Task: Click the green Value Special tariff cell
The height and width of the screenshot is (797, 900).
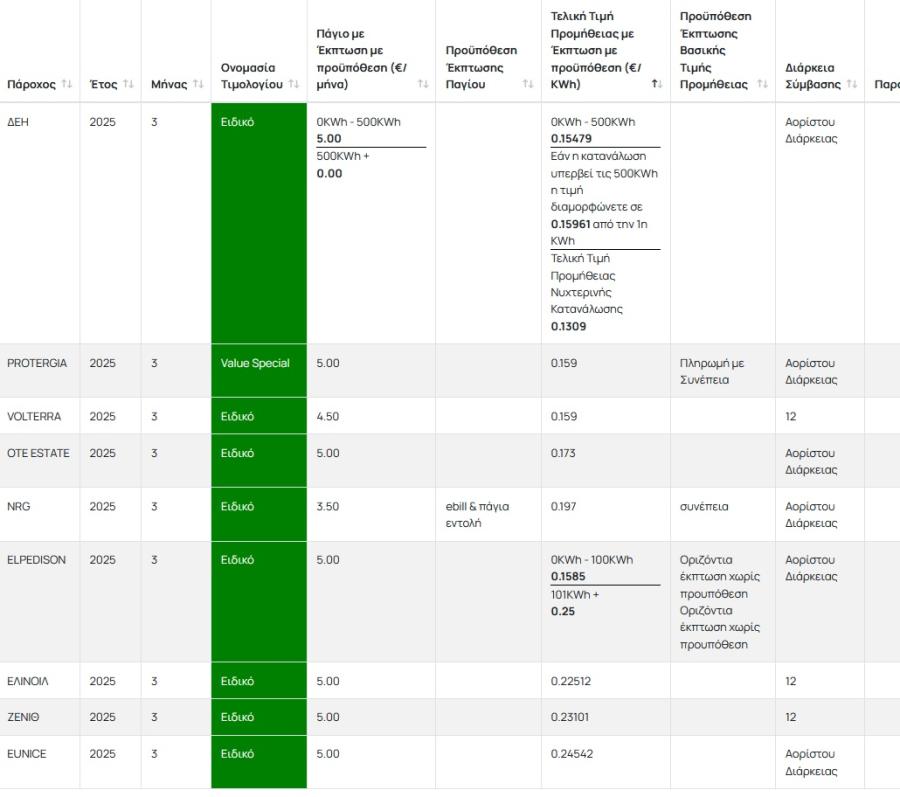Action: pos(259,371)
